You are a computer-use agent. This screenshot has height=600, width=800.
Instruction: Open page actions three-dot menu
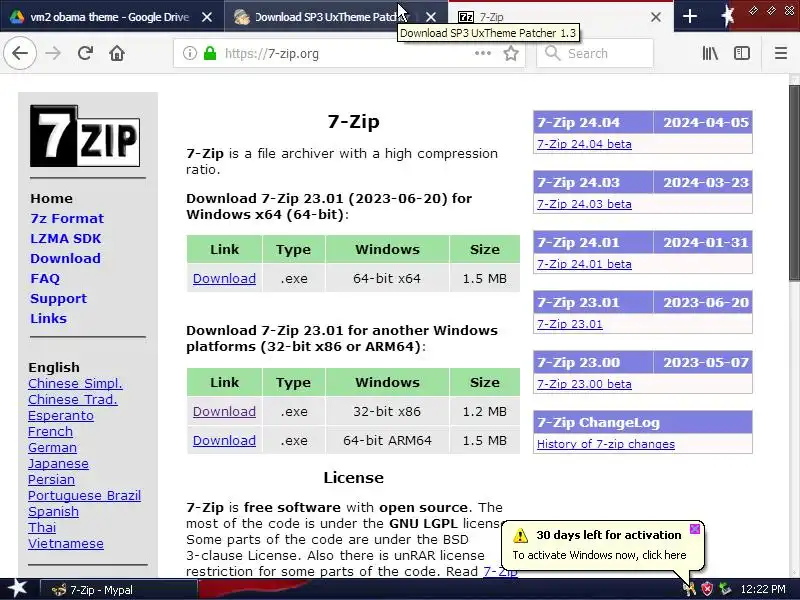pos(483,53)
